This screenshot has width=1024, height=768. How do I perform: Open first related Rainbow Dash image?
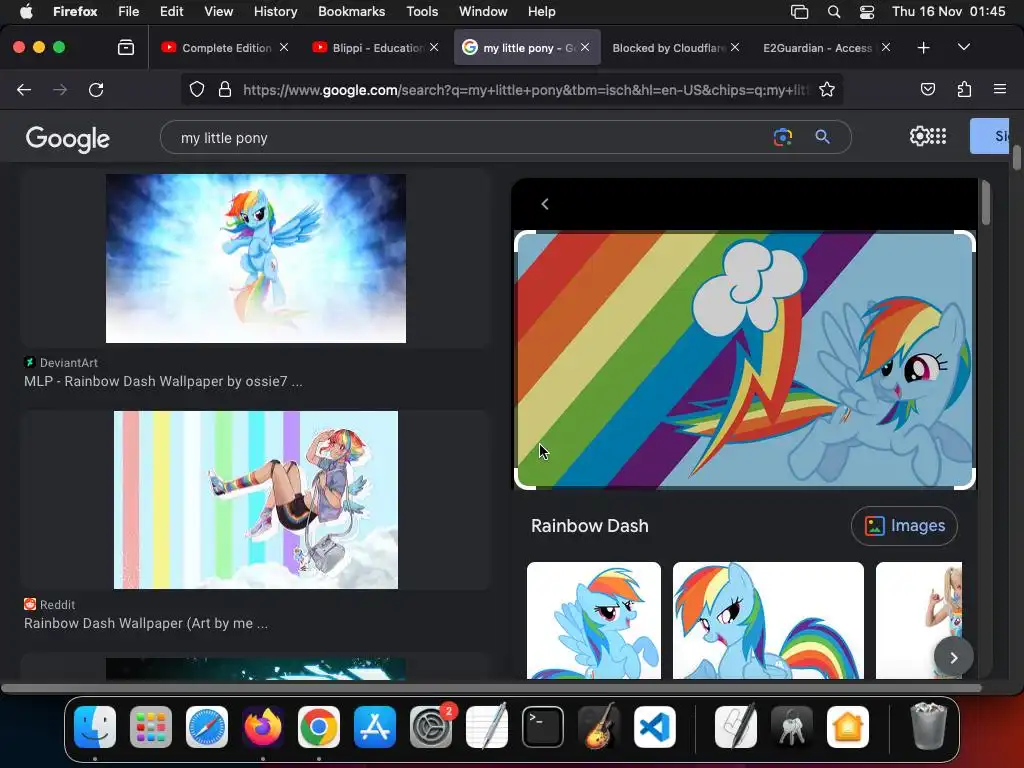coord(594,620)
